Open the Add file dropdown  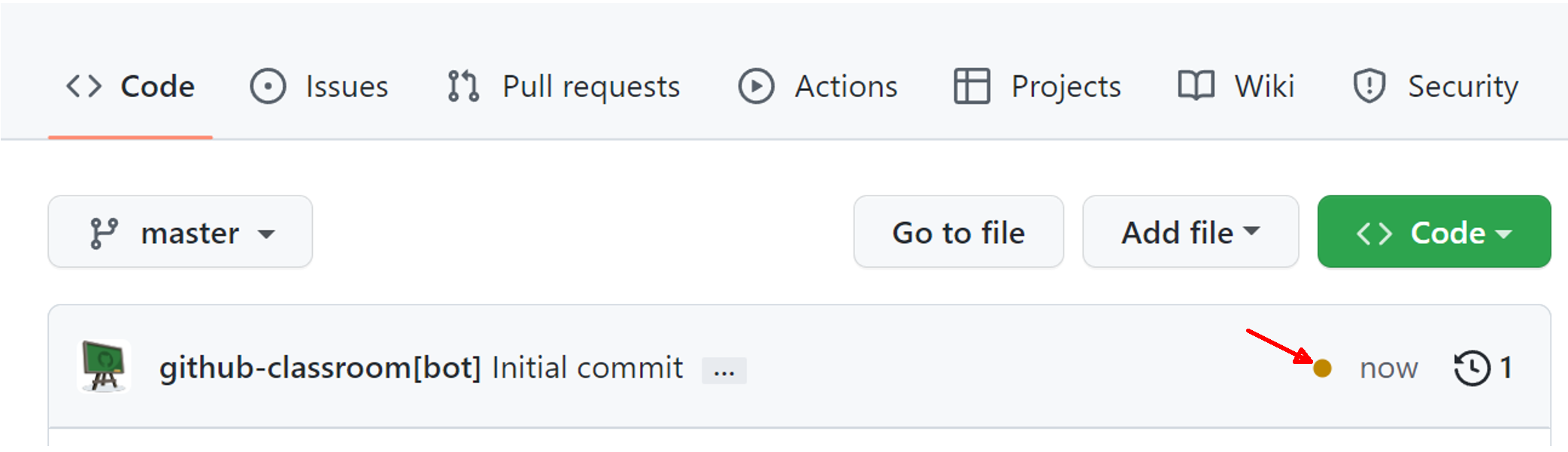1190,232
